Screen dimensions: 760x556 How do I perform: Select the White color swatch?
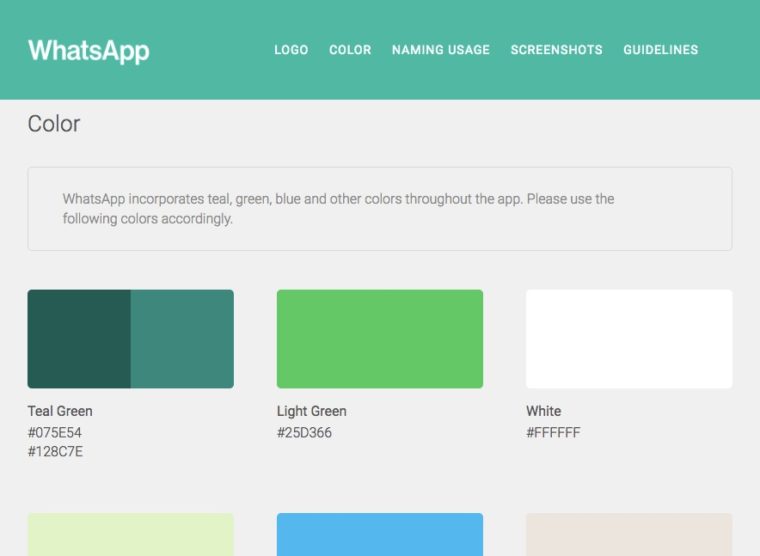[629, 339]
